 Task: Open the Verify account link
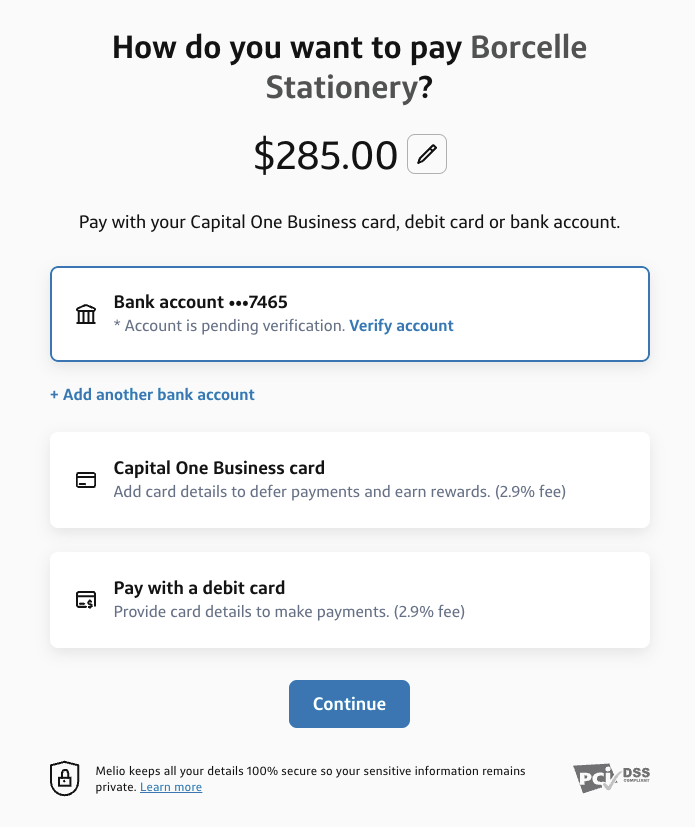[x=401, y=325]
